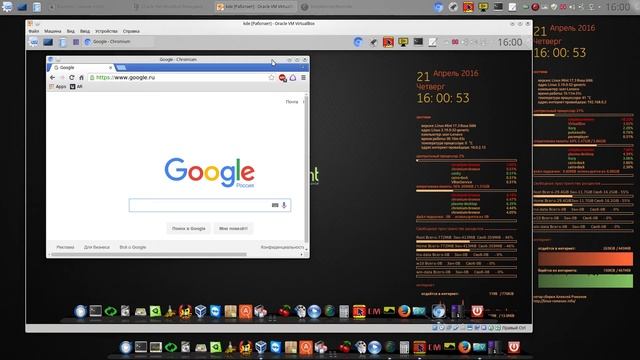The height and width of the screenshot is (360, 640).
Task: Reload the Google page in Chromium
Action: pyautogui.click(x=71, y=78)
